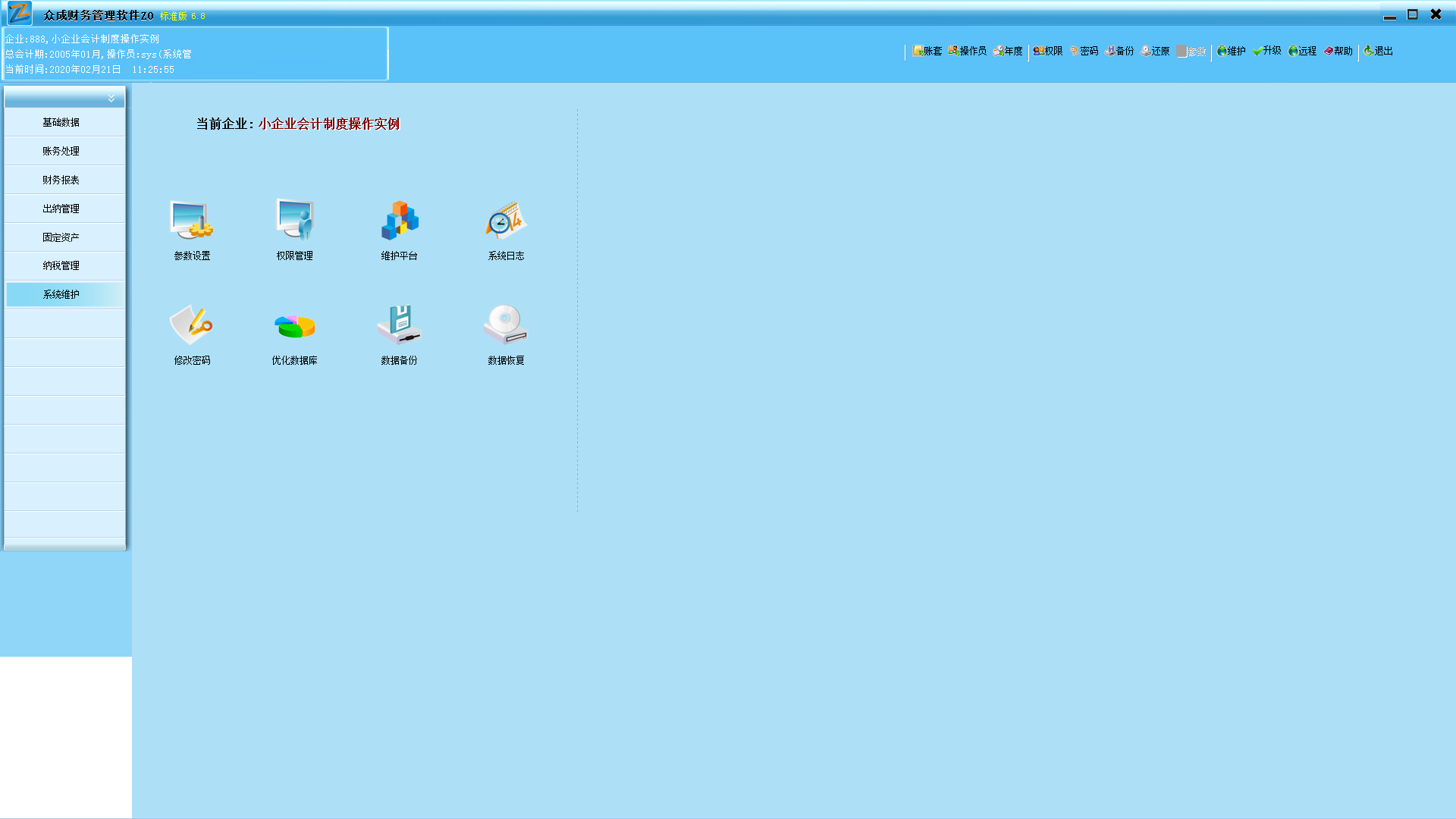
Task: Click company name 小企业会计制度操作实例 heading
Action: point(328,124)
